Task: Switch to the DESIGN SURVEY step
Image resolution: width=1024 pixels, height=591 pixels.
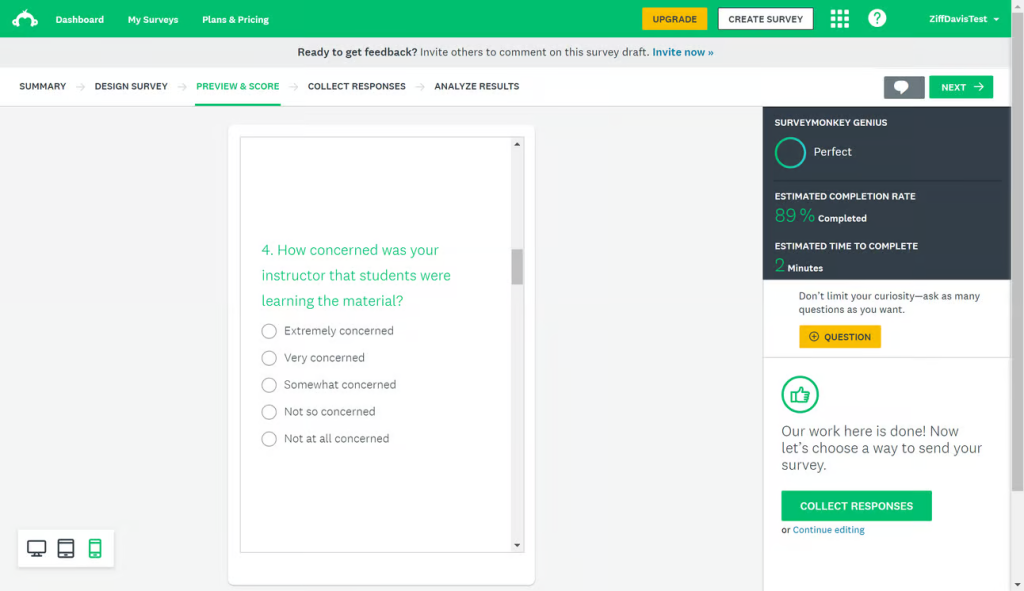Action: (131, 86)
